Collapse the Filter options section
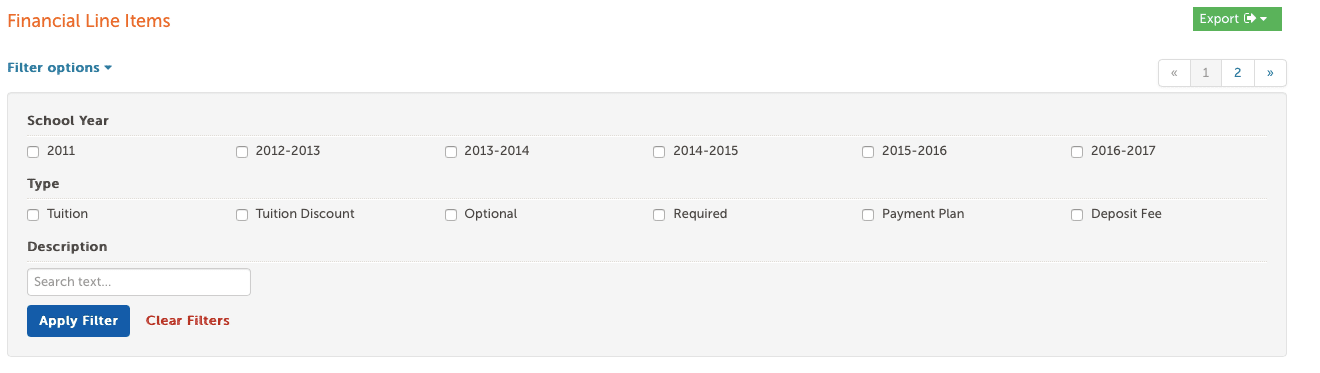 click(59, 68)
